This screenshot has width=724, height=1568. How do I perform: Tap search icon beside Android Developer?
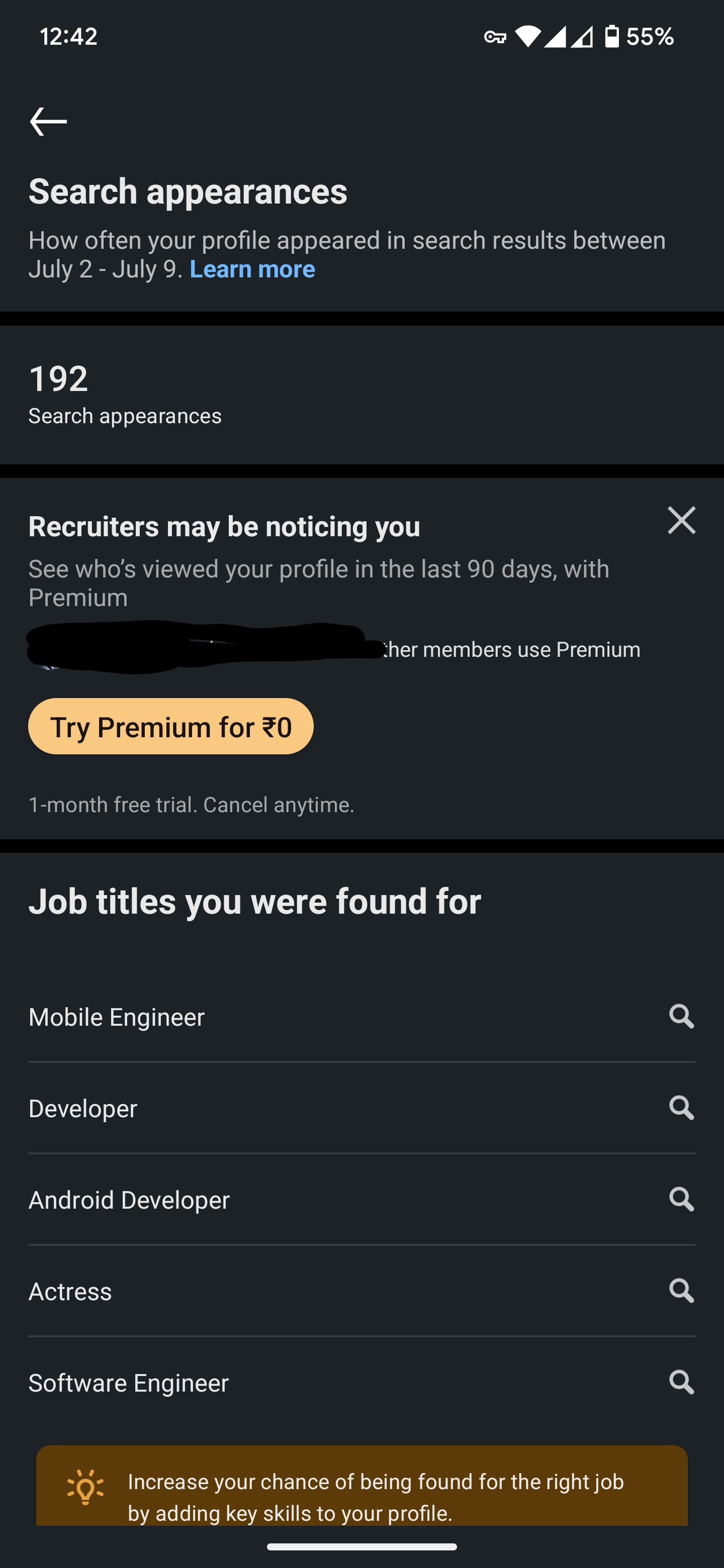681,1199
